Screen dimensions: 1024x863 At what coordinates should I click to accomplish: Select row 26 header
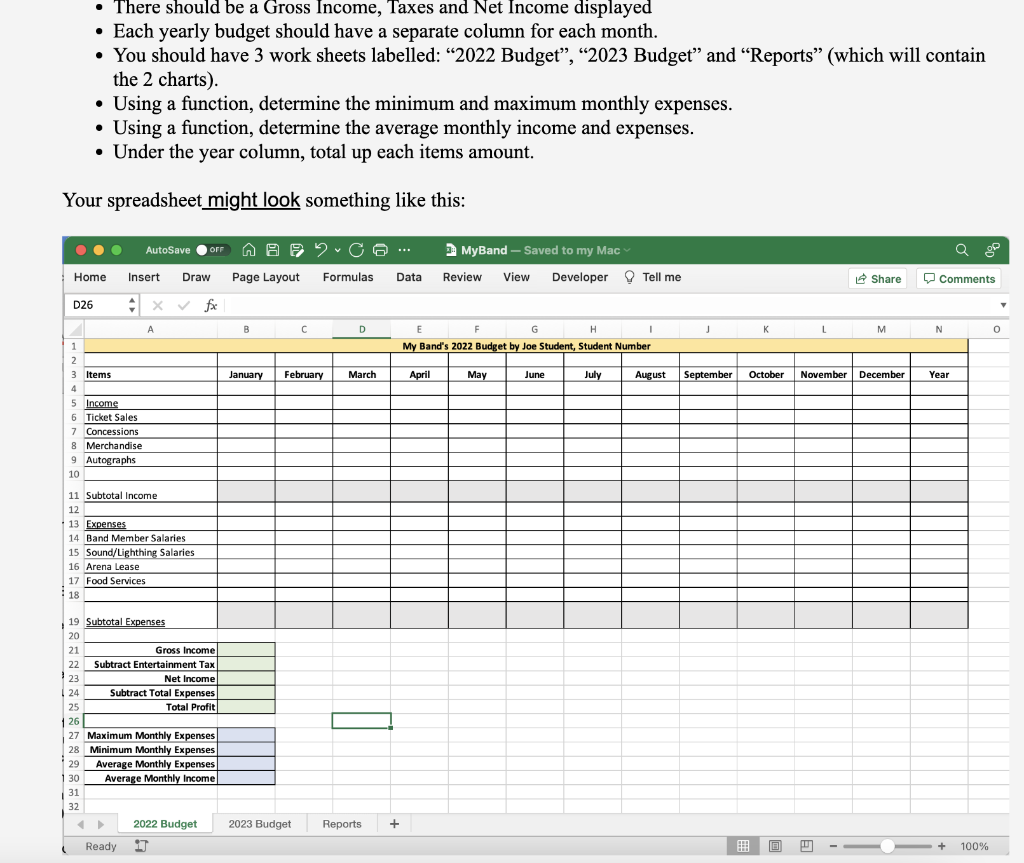74,721
